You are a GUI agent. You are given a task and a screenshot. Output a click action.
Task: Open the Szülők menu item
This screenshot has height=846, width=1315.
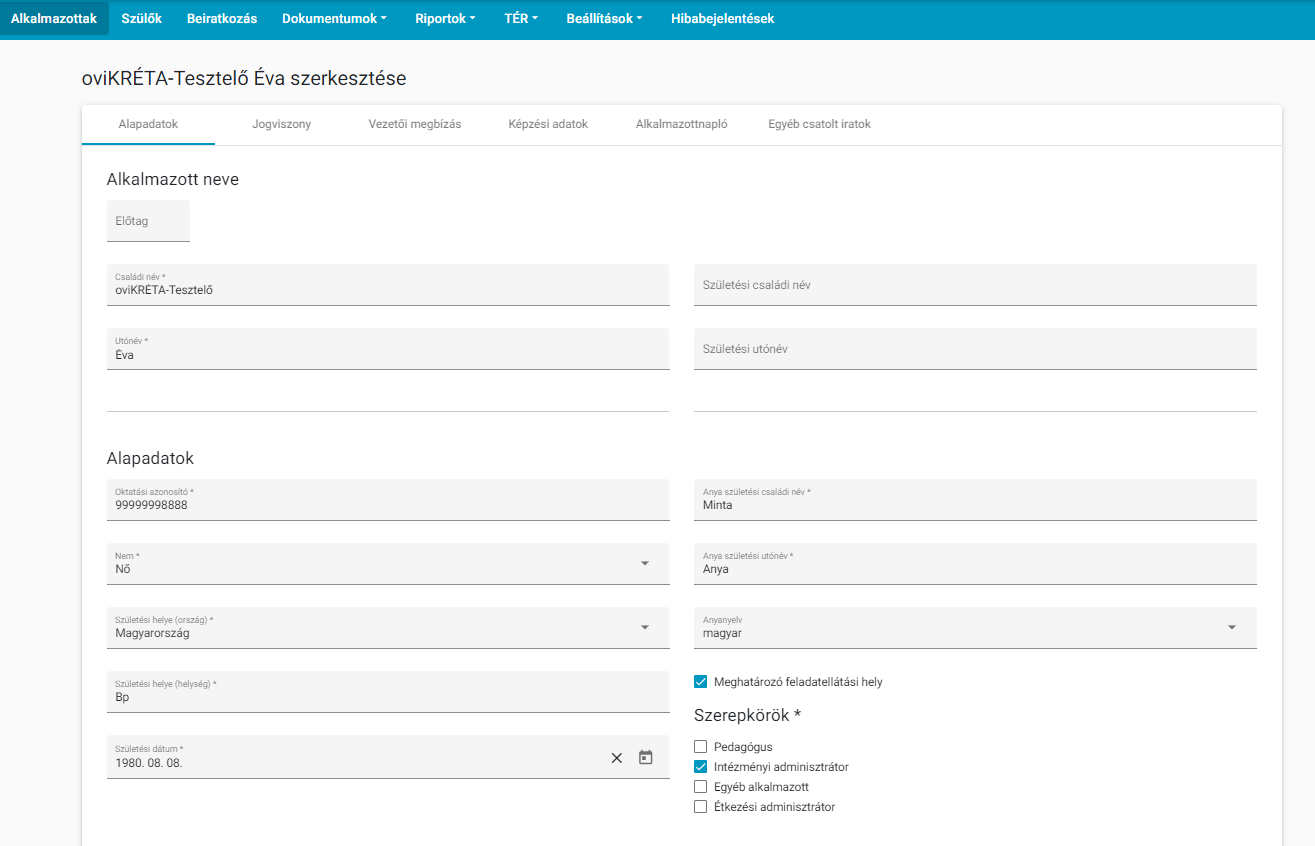point(141,18)
